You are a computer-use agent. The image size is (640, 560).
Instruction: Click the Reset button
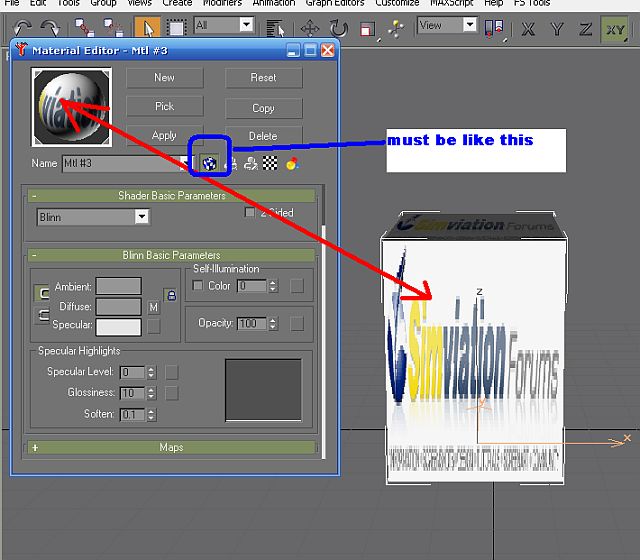point(264,78)
